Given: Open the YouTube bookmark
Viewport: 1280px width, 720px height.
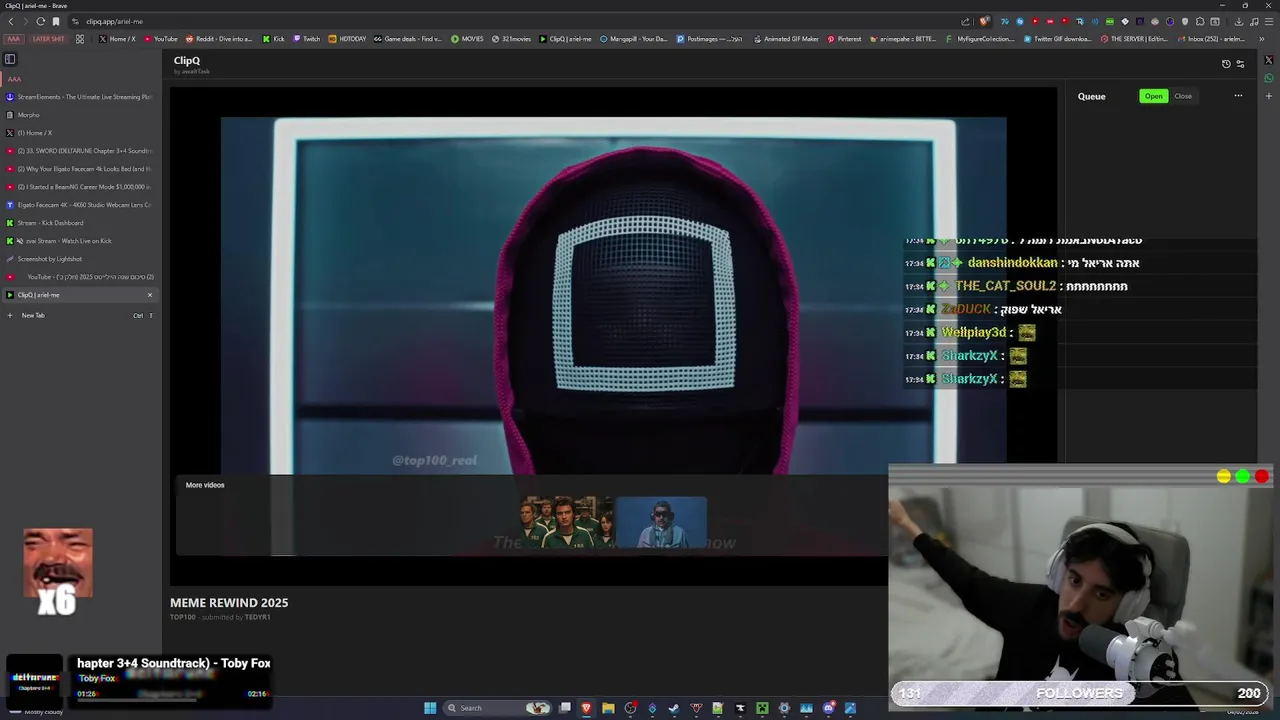Looking at the screenshot, I should coord(161,39).
